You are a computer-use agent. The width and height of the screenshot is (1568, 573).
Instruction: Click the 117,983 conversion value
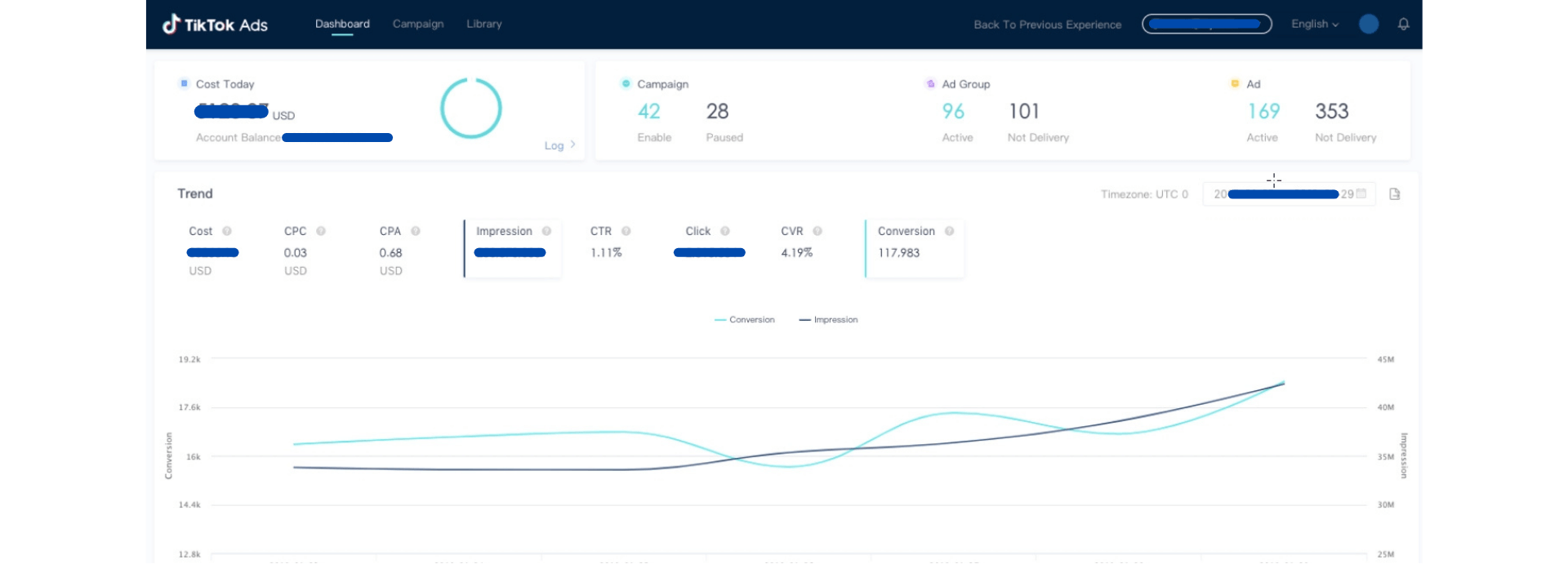pos(899,253)
